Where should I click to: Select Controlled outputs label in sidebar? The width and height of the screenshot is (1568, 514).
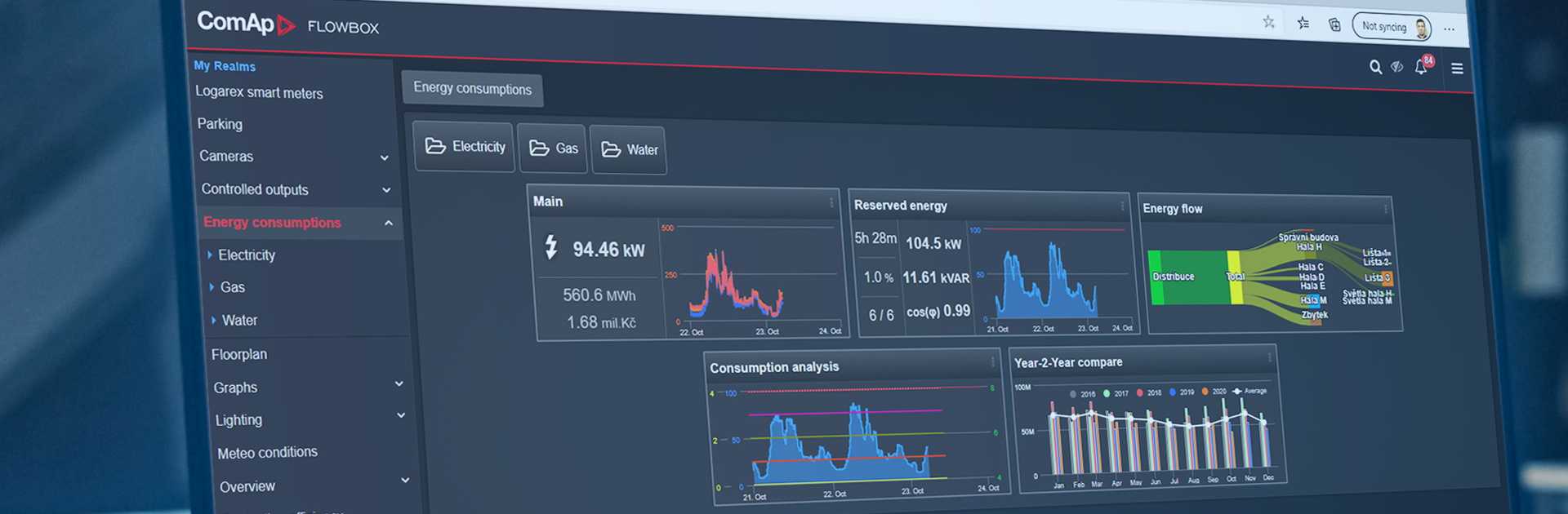coord(255,189)
